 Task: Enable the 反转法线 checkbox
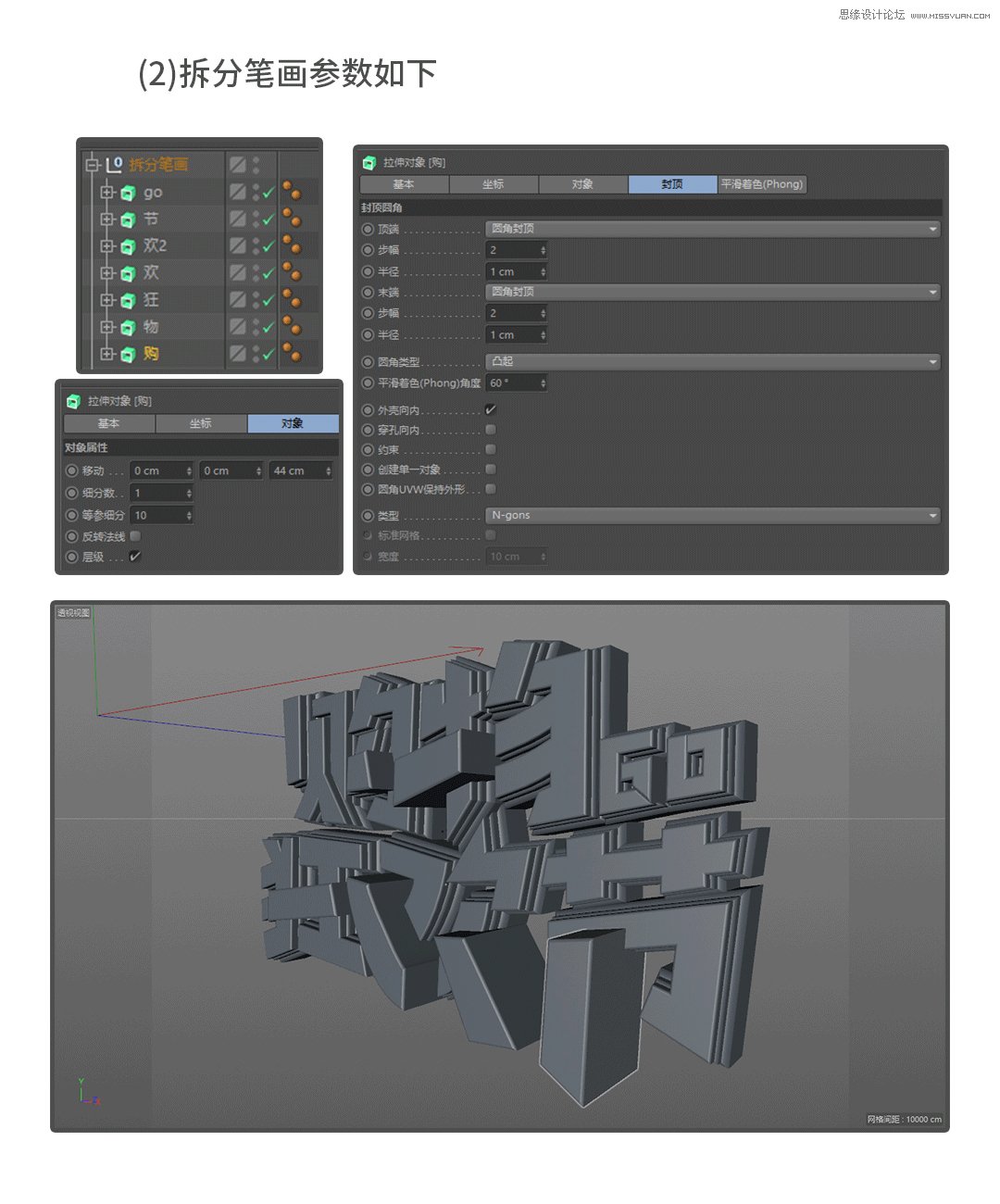tap(135, 535)
